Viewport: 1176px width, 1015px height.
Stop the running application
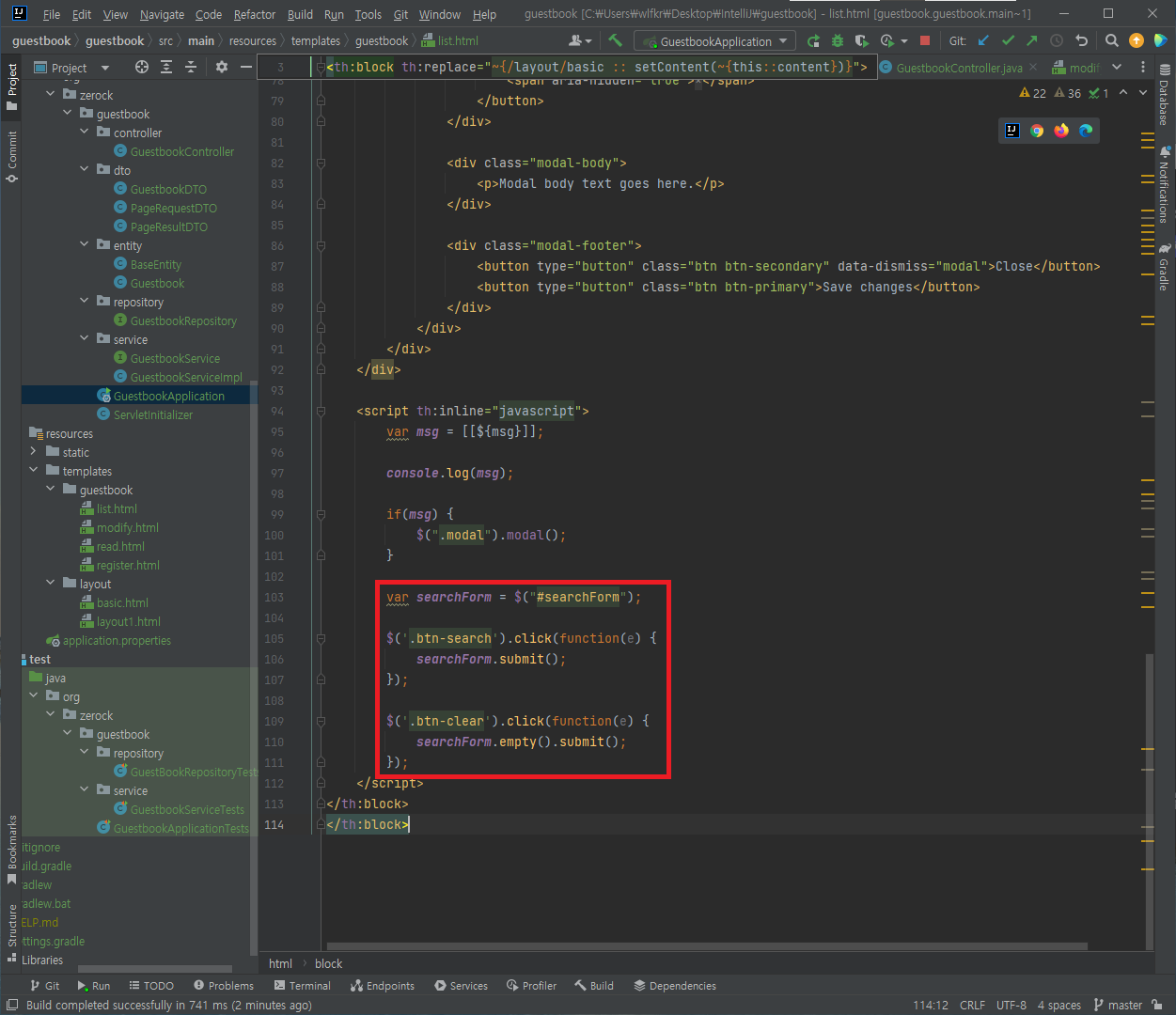coord(925,40)
